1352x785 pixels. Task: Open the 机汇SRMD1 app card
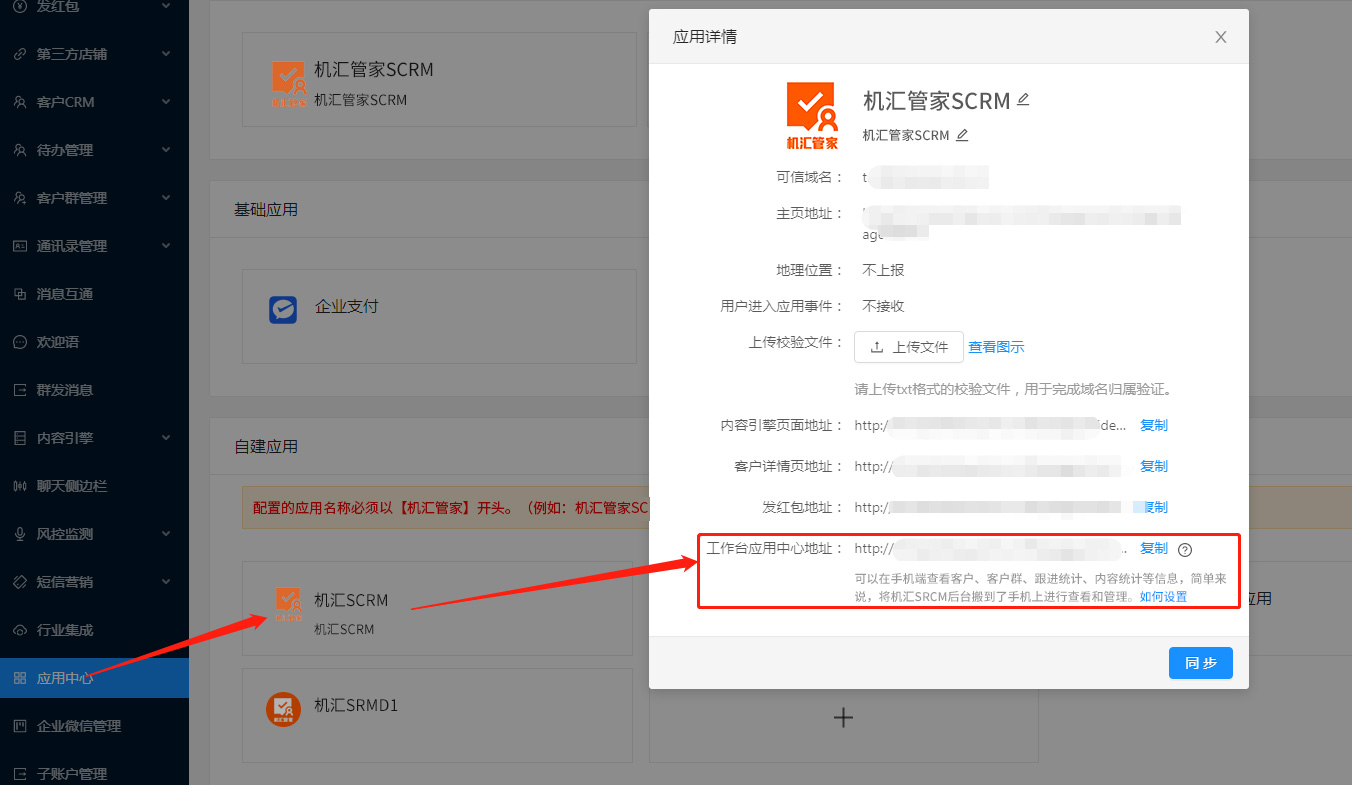tap(438, 716)
